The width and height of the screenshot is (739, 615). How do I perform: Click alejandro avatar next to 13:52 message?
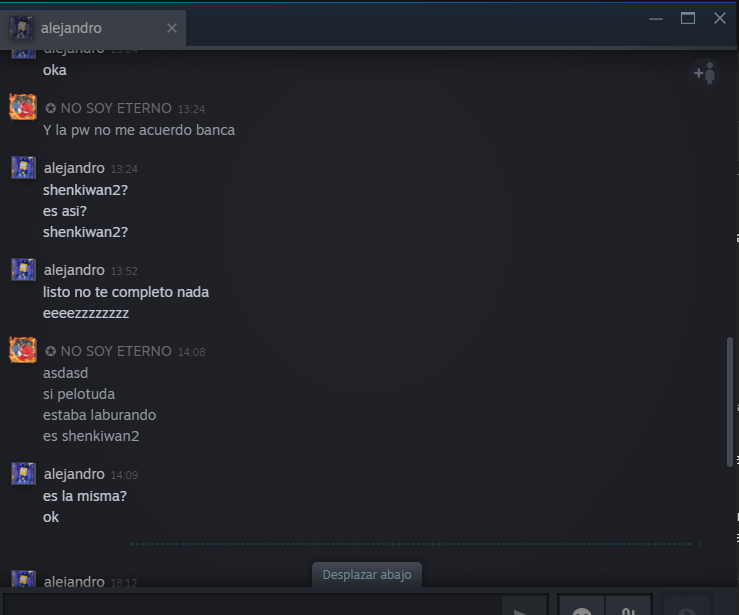pyautogui.click(x=23, y=270)
